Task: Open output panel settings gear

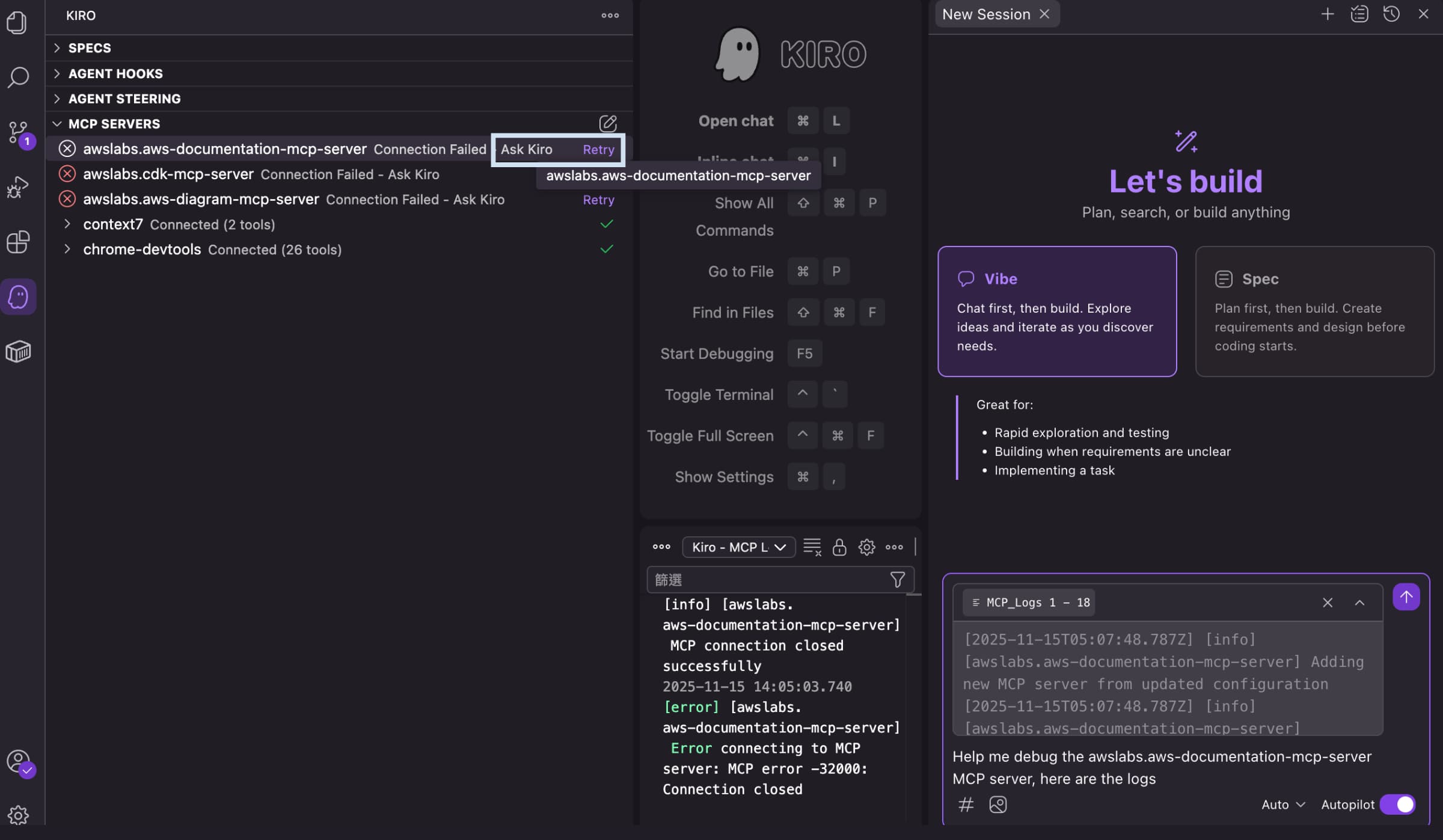Action: 866,547
